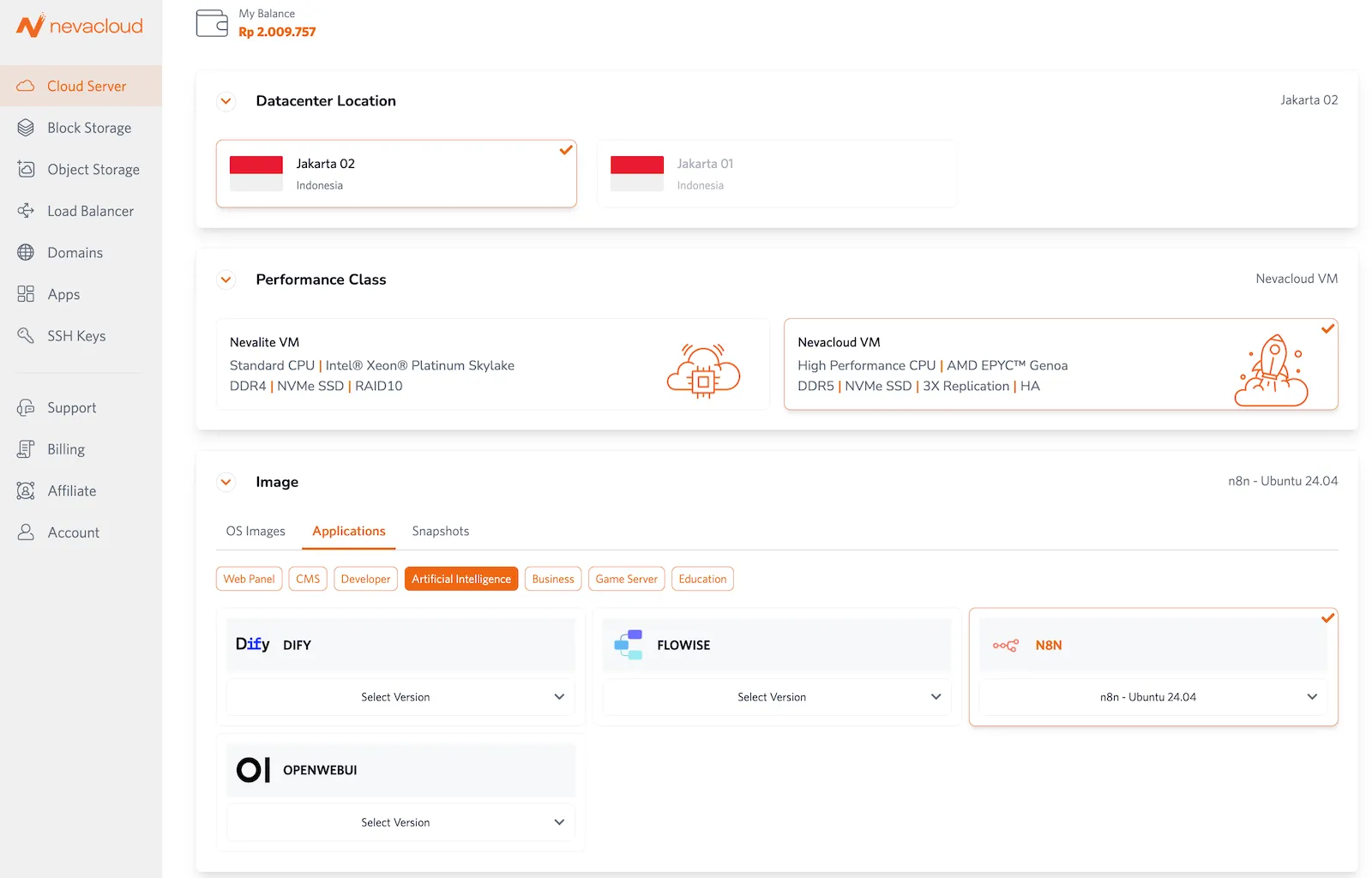
Task: Click the Domains globe icon
Action: pyautogui.click(x=26, y=253)
